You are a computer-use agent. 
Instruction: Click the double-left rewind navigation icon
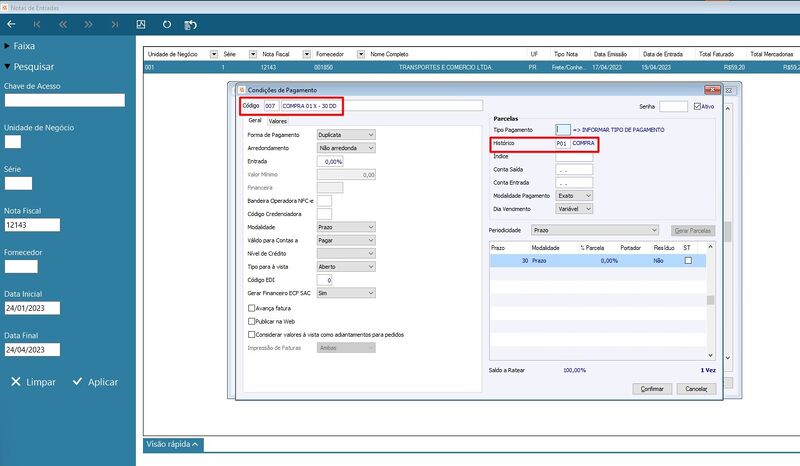coord(63,24)
